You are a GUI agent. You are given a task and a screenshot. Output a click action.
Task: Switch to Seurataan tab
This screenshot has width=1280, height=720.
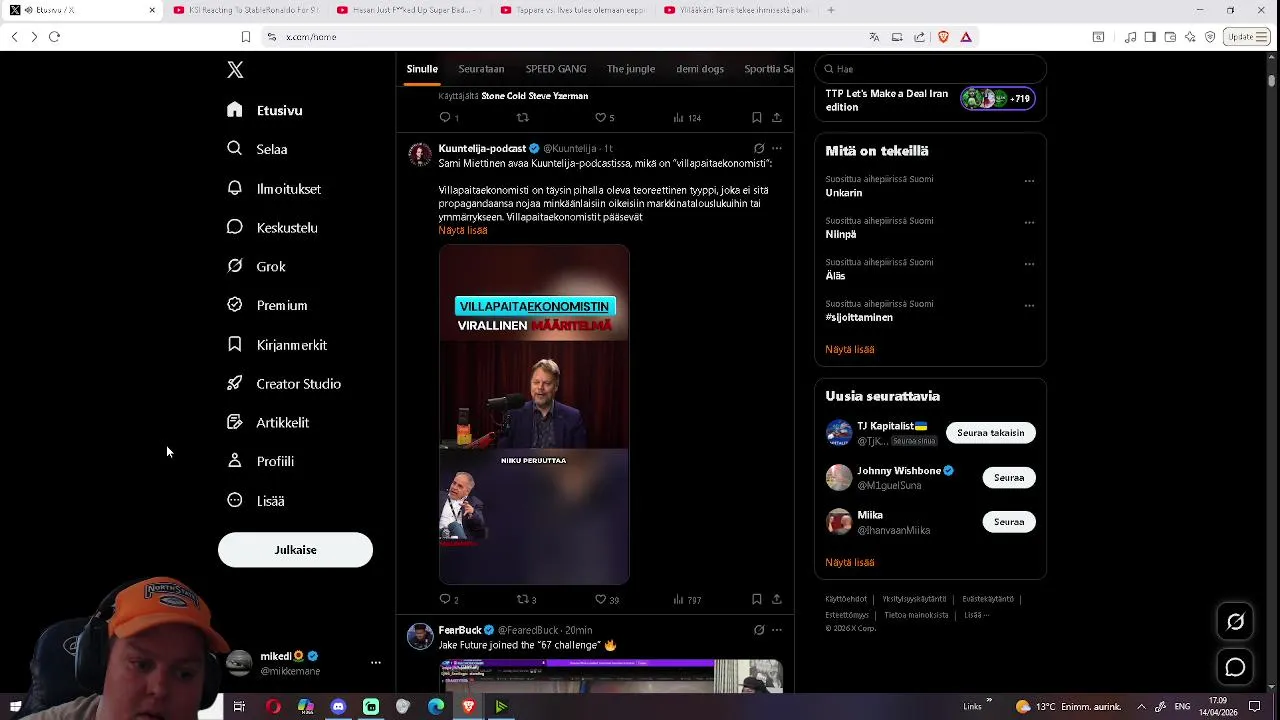click(481, 69)
